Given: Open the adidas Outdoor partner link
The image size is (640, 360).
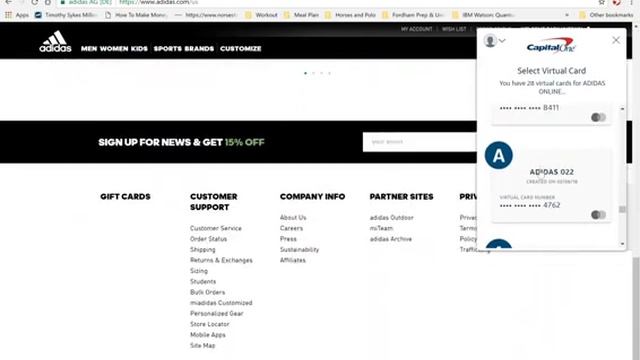Looking at the screenshot, I should click(x=392, y=218).
